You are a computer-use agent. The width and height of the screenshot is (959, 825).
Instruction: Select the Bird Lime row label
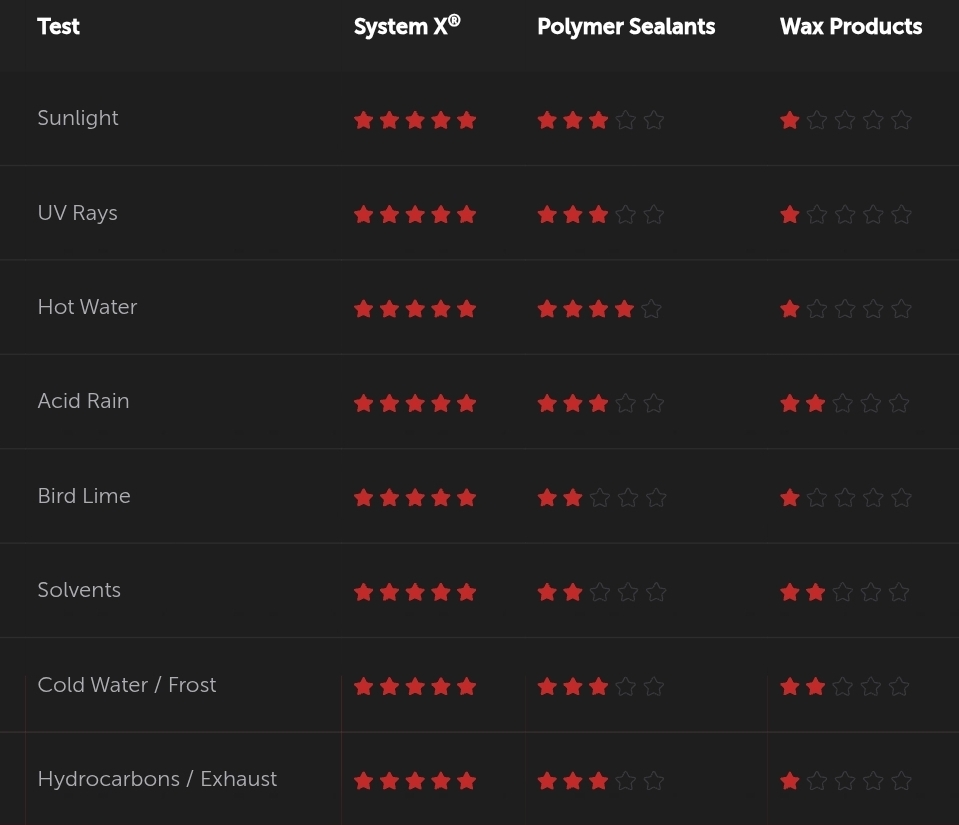(x=84, y=496)
